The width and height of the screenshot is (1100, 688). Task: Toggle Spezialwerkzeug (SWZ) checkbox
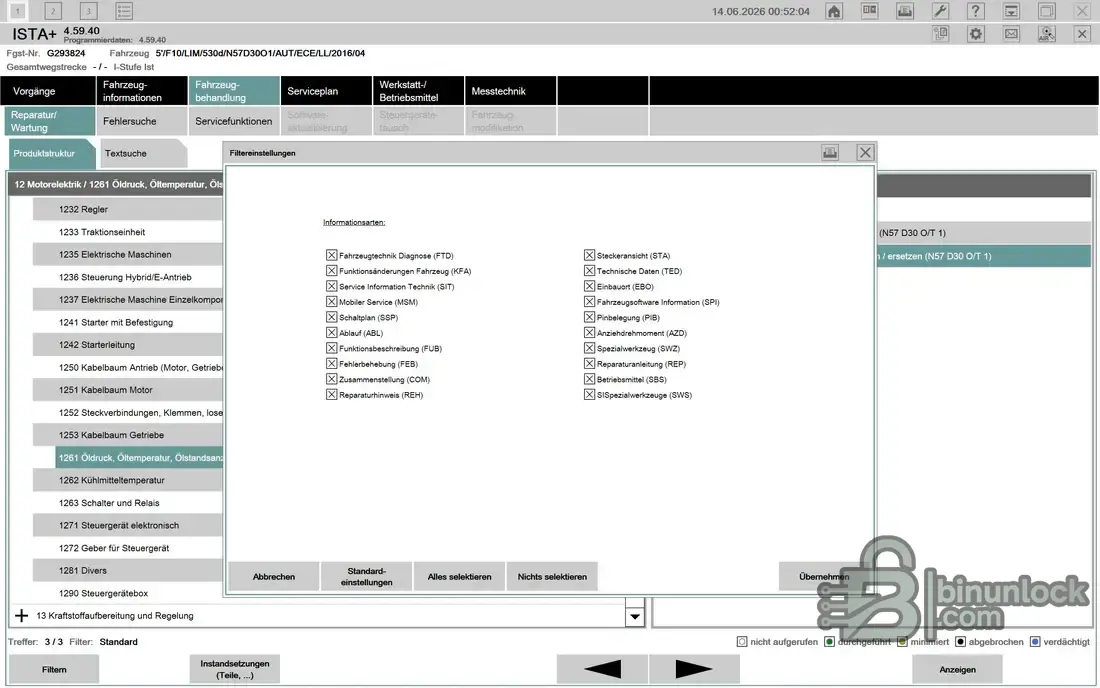click(589, 348)
